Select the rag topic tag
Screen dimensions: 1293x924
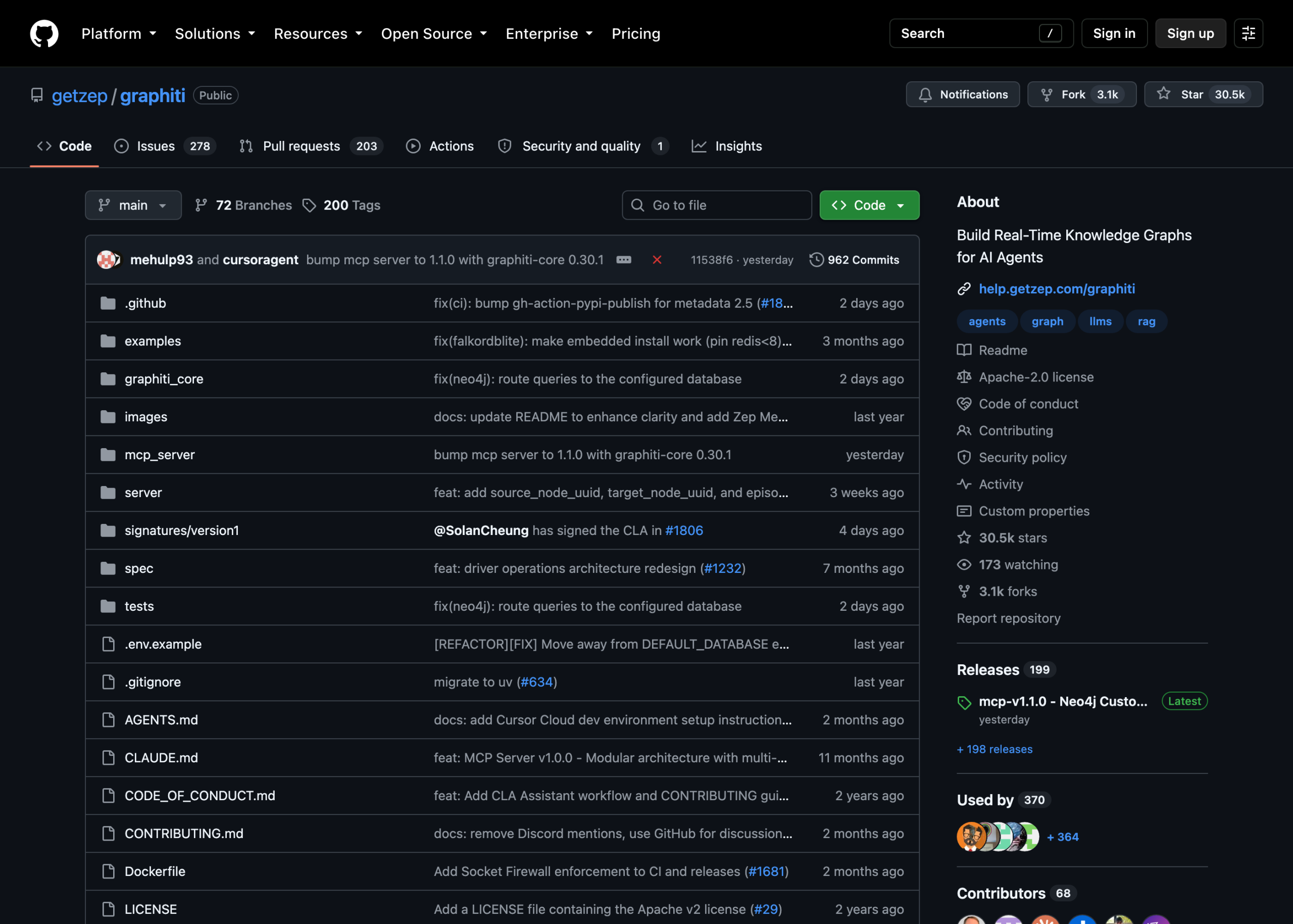tap(1146, 321)
